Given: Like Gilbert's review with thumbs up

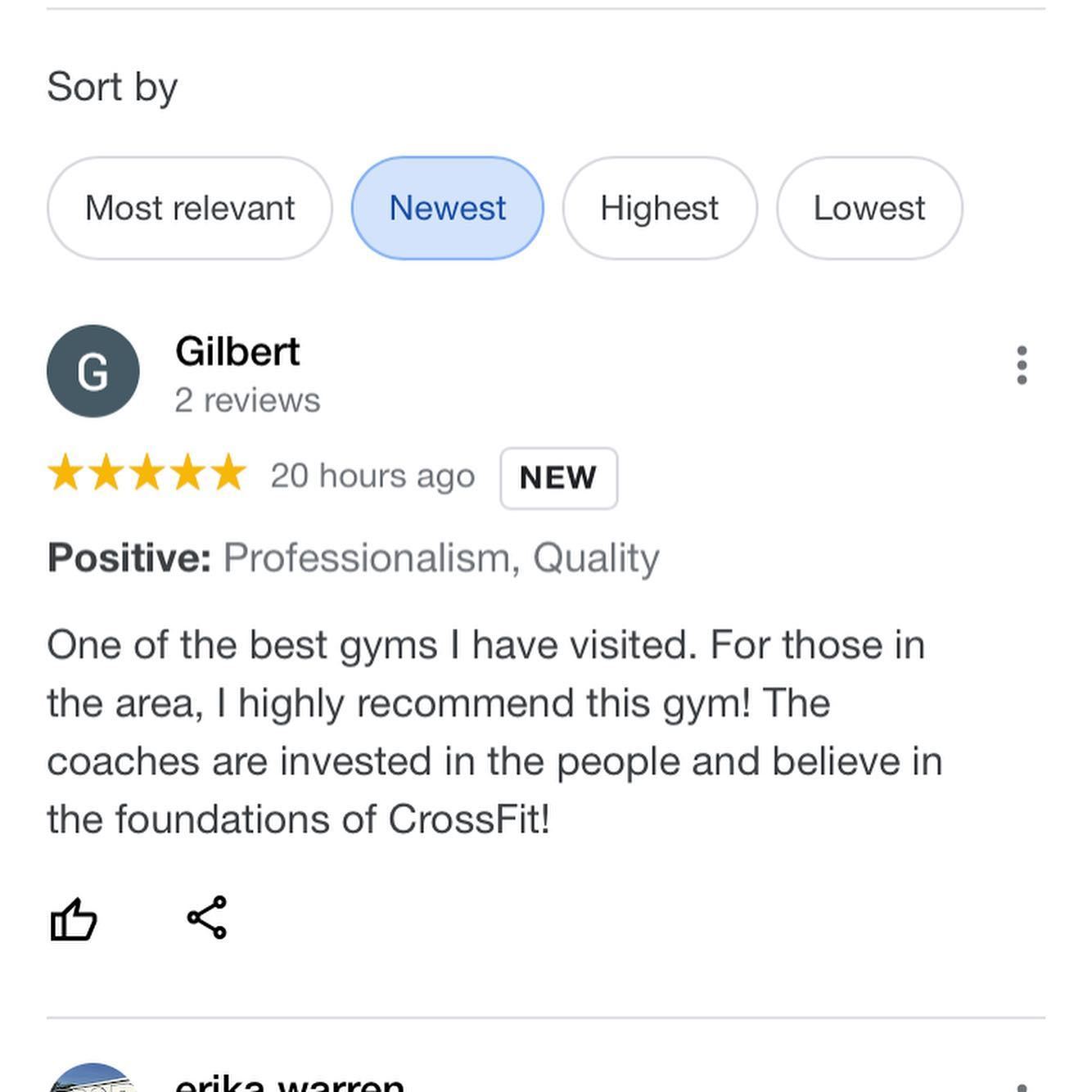Looking at the screenshot, I should 74,918.
